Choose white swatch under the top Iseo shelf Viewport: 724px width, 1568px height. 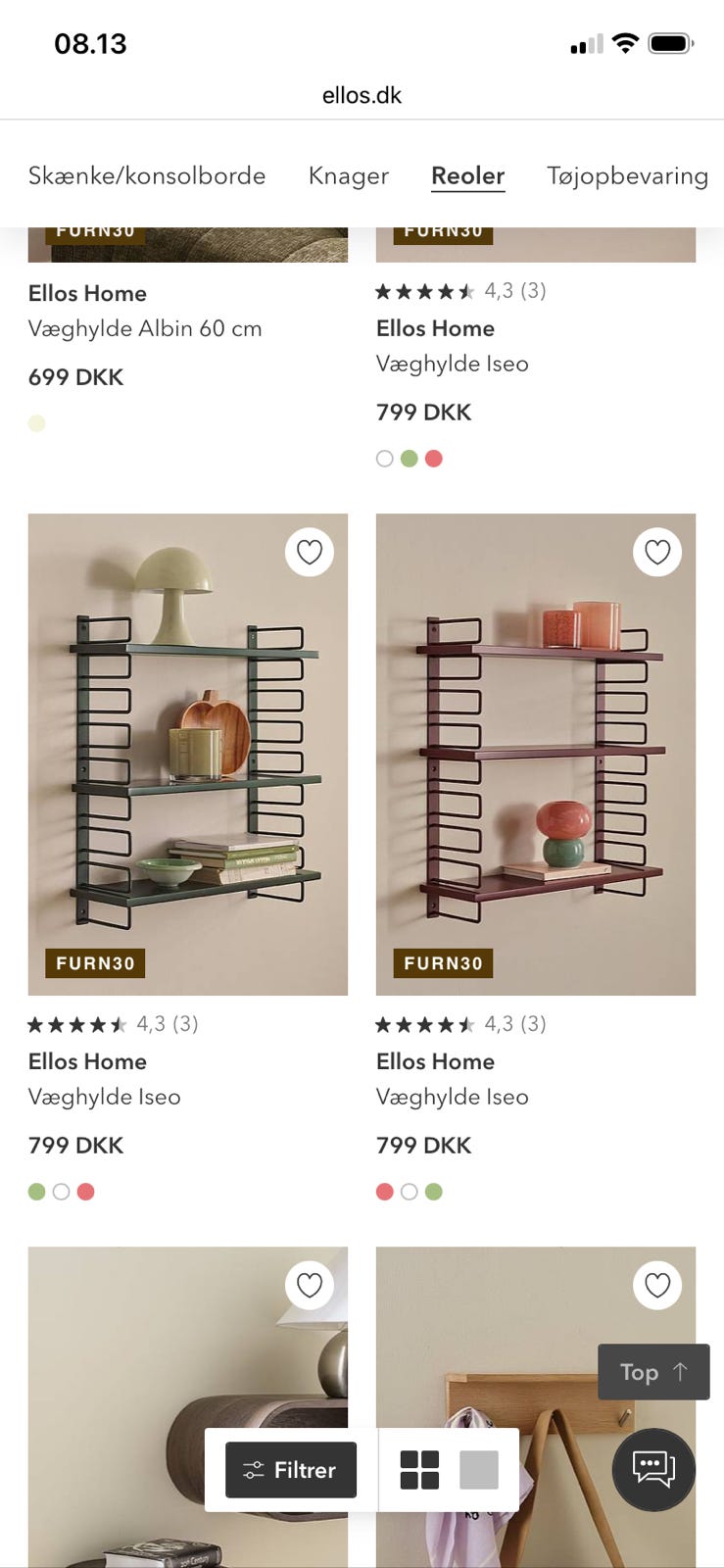[x=385, y=459]
